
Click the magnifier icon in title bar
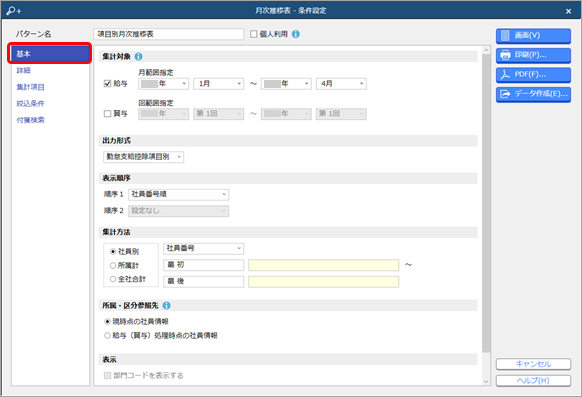point(13,11)
